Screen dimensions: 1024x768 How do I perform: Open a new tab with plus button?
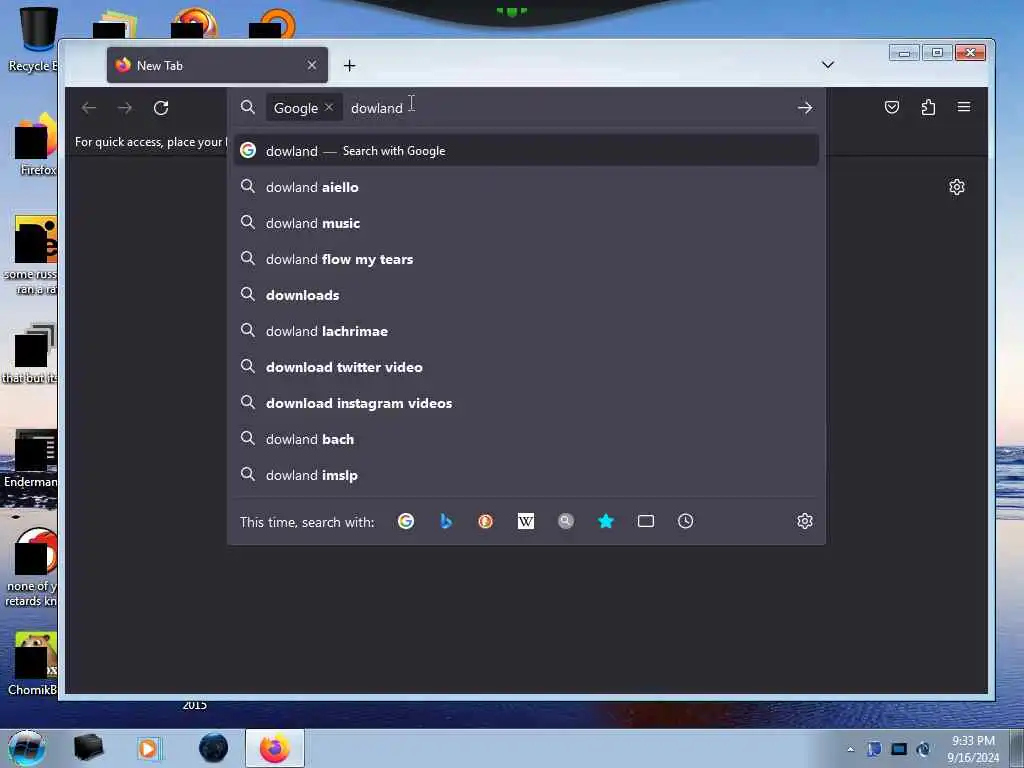tap(349, 65)
